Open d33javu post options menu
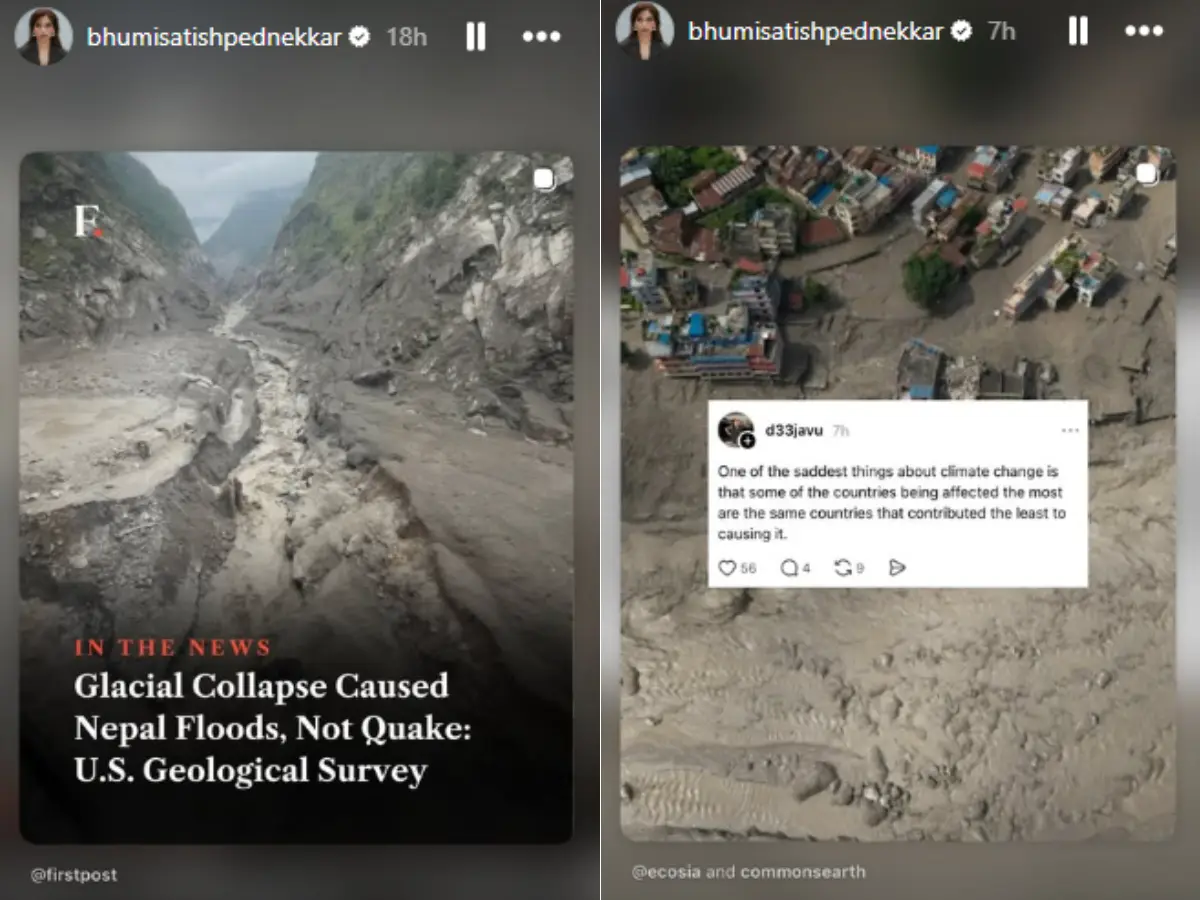Image resolution: width=1200 pixels, height=900 pixels. click(x=1069, y=430)
